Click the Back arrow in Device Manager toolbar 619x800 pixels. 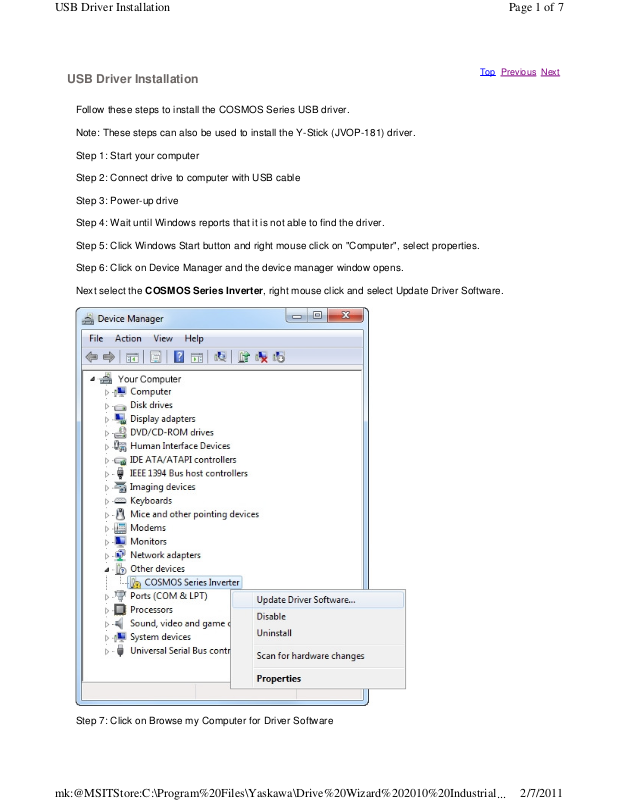coord(92,357)
